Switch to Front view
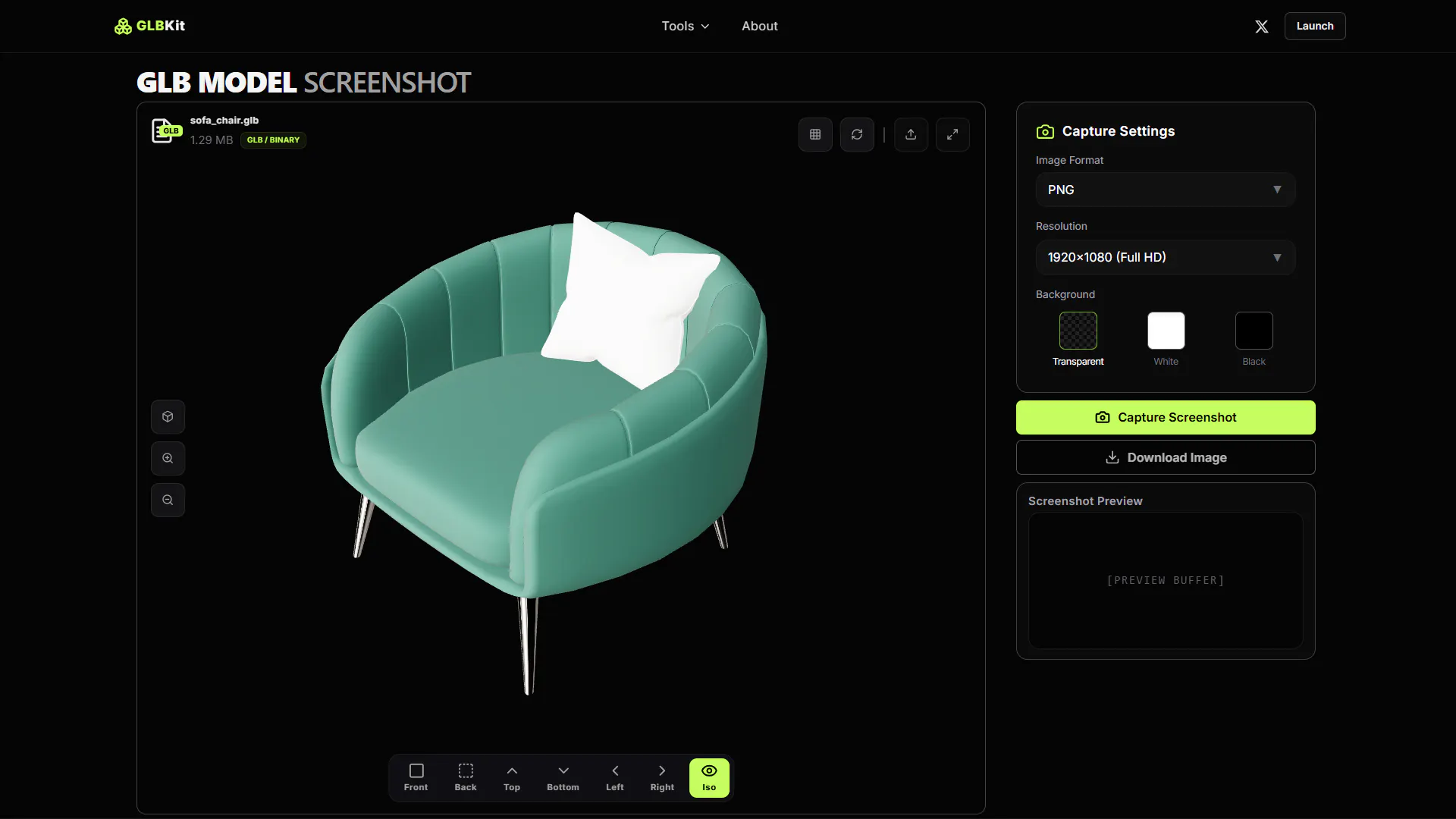 click(416, 778)
